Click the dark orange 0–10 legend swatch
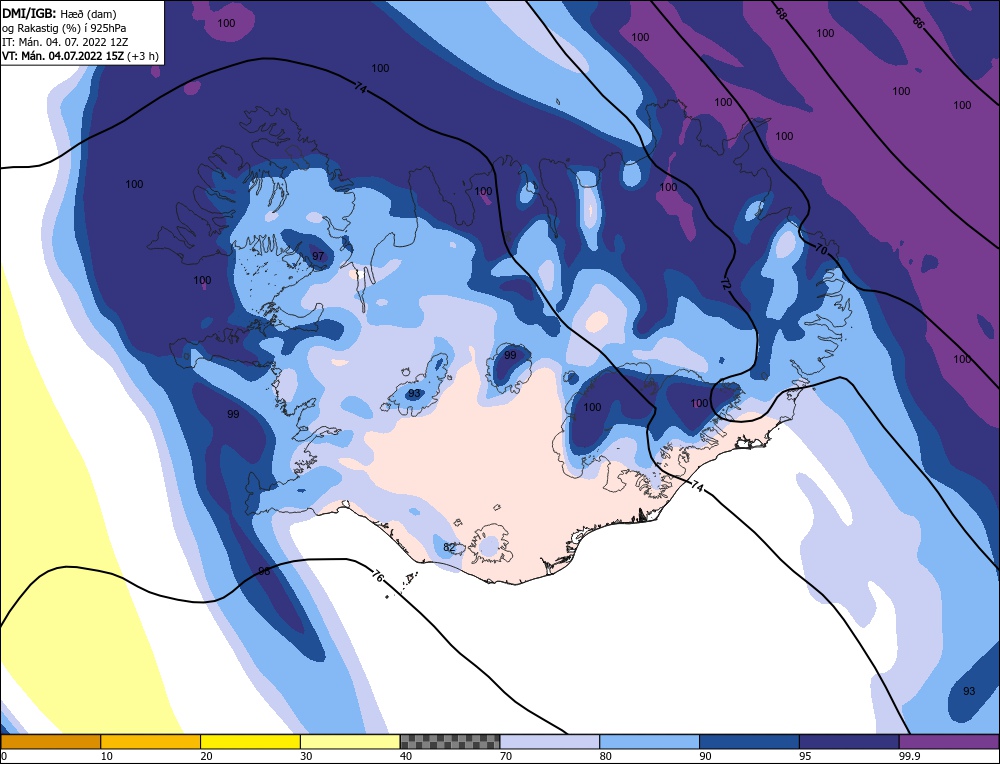 click(50, 741)
